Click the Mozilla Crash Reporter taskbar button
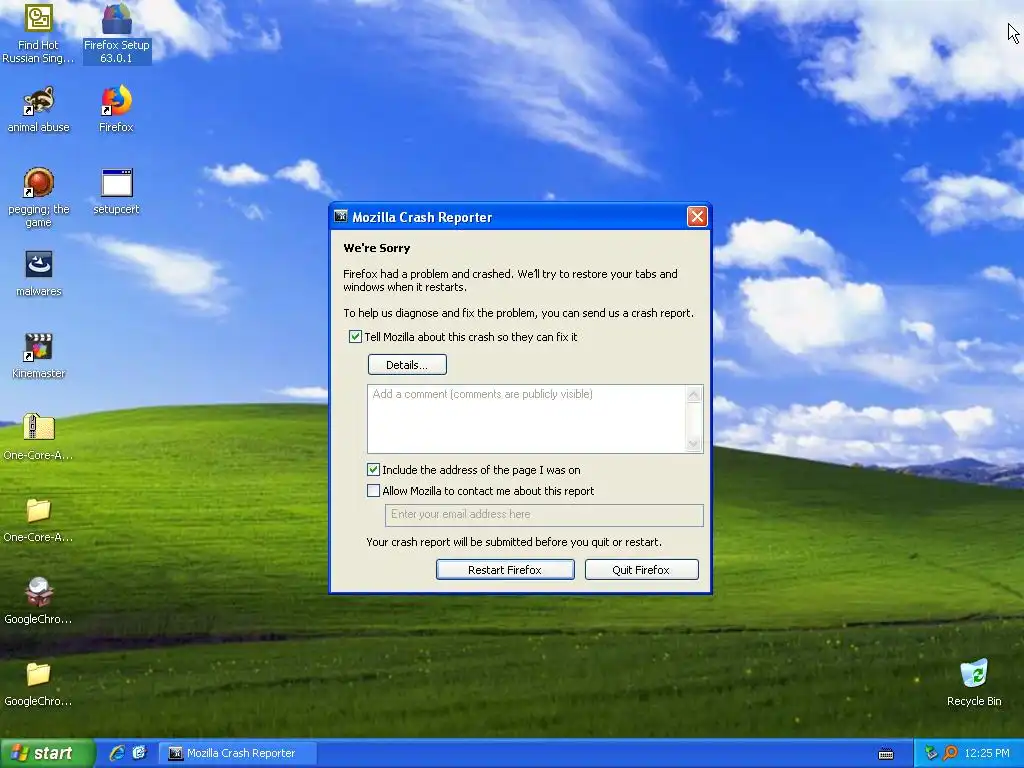The height and width of the screenshot is (768, 1024). tap(238, 753)
